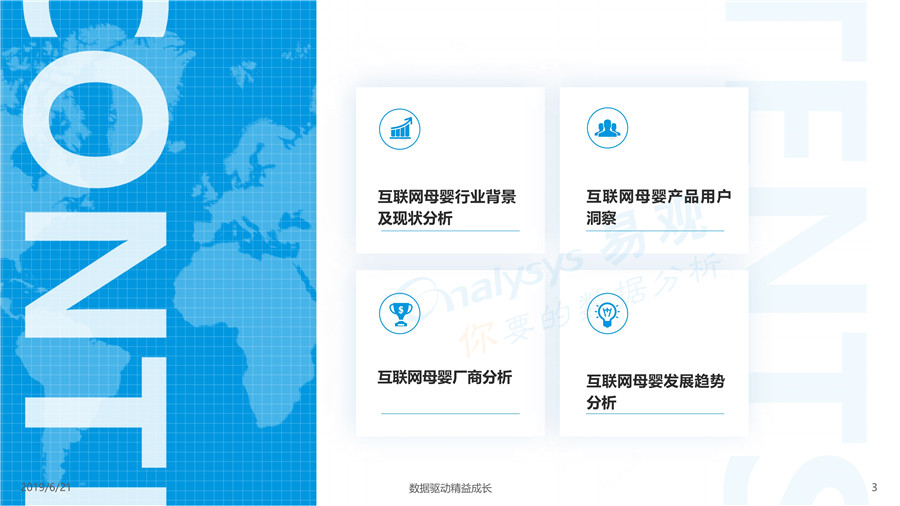Select the footer text 数据驱动精益成长
900x506 pixels.
pyautogui.click(x=450, y=488)
